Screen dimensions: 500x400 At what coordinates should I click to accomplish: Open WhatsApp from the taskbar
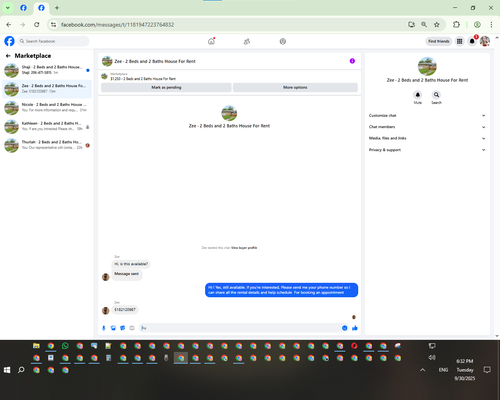(65, 346)
